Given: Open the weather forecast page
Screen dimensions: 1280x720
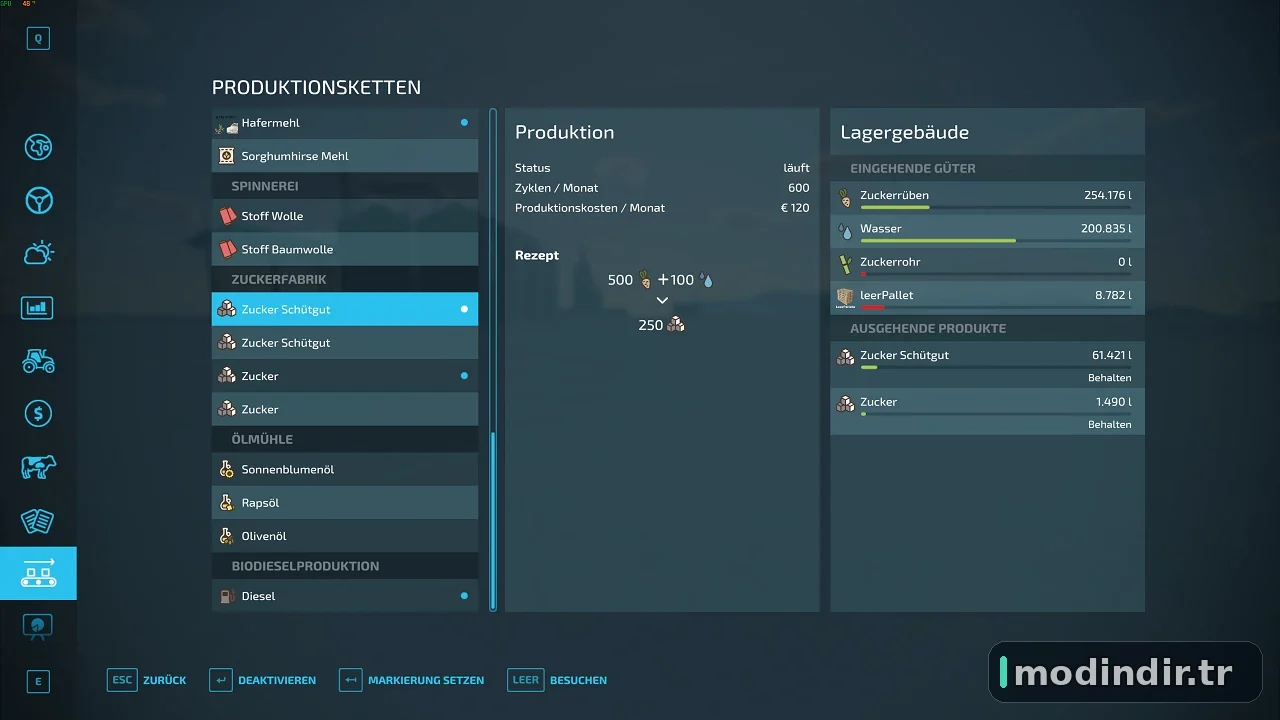Looking at the screenshot, I should pyautogui.click(x=38, y=253).
